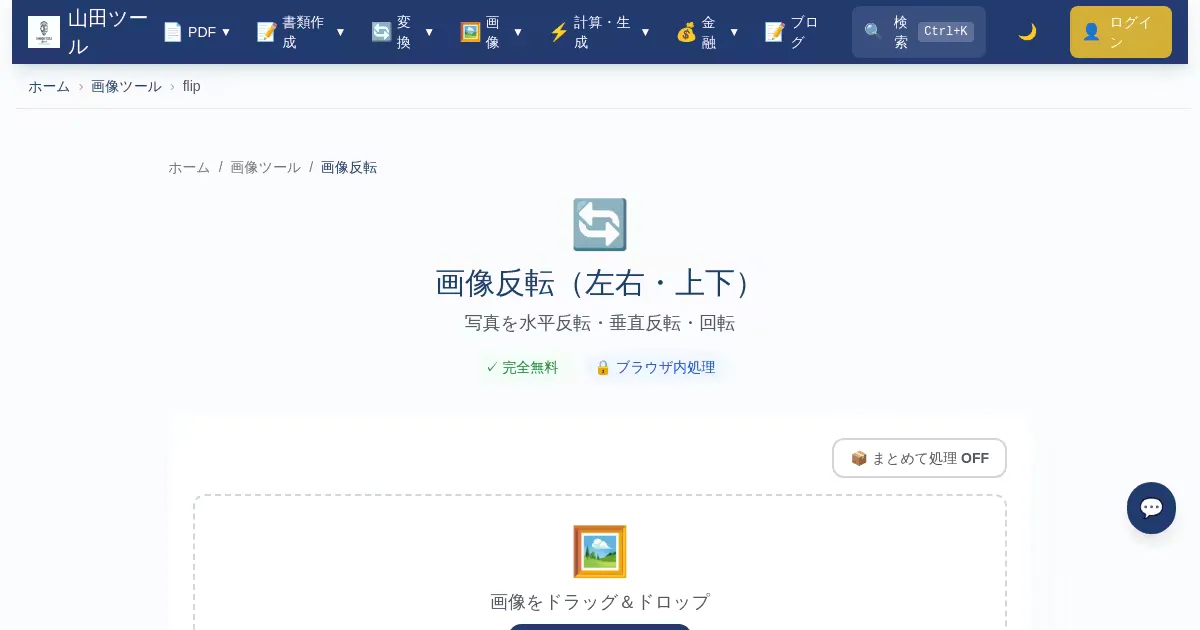Click the rotating arrows flip icon above title

tap(599, 225)
